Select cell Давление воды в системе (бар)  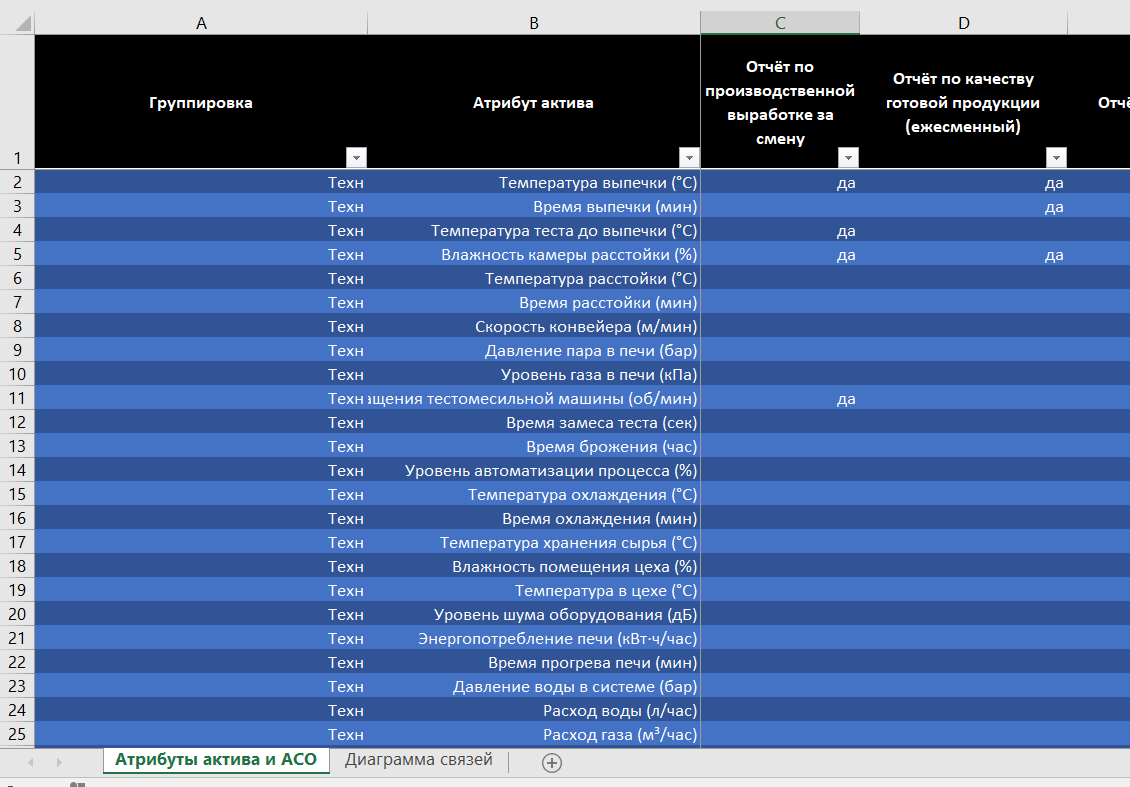coord(534,687)
